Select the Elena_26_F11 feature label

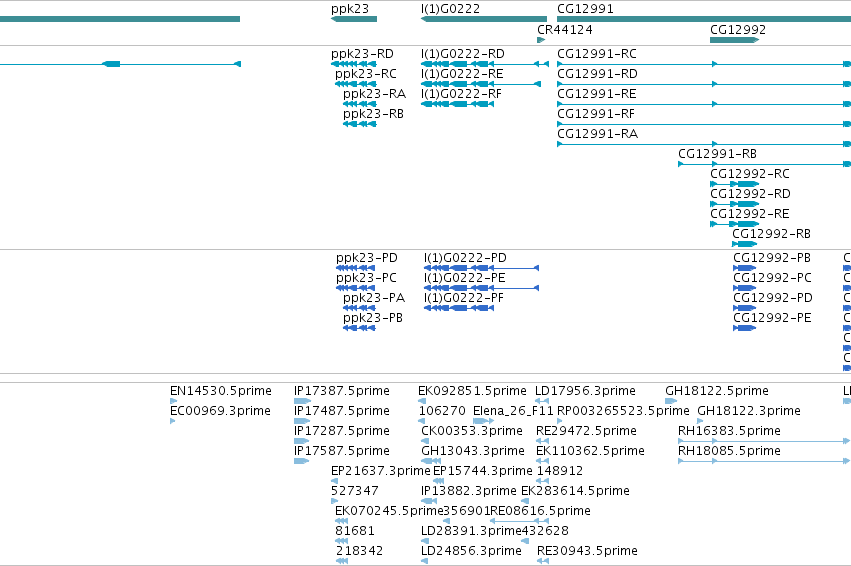pyautogui.click(x=513, y=411)
